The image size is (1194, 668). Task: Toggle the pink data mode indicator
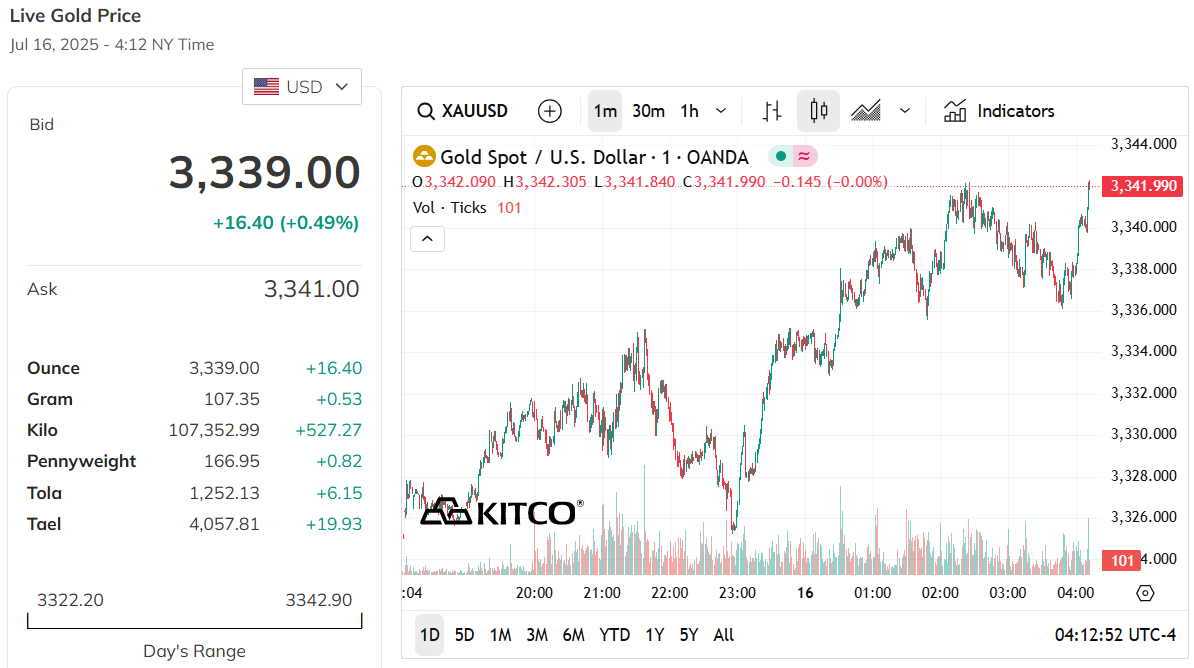[x=804, y=157]
